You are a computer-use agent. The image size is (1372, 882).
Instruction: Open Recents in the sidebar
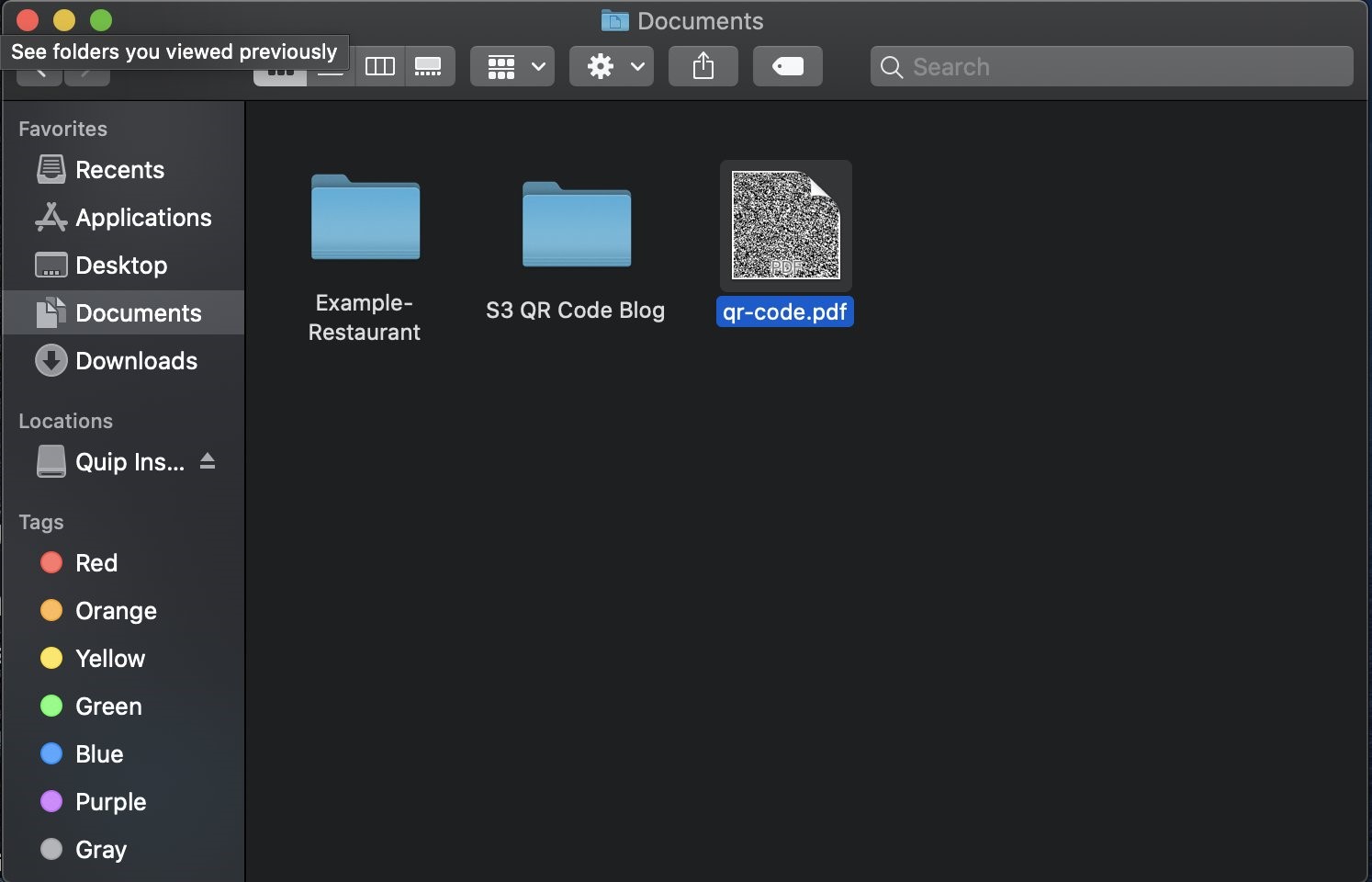click(x=123, y=170)
